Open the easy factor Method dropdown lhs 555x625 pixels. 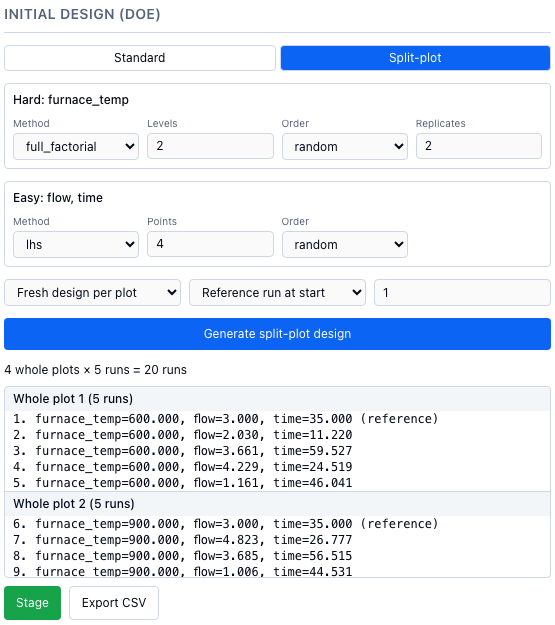pos(76,244)
